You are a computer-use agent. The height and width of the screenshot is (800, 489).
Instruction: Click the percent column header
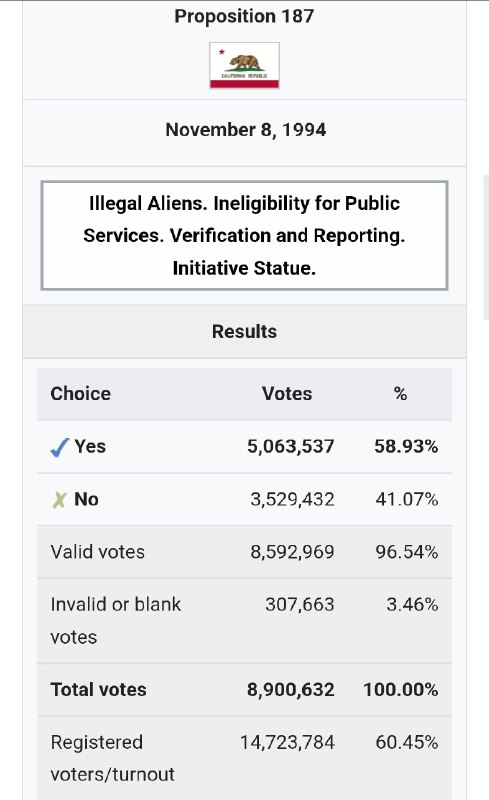click(x=400, y=394)
